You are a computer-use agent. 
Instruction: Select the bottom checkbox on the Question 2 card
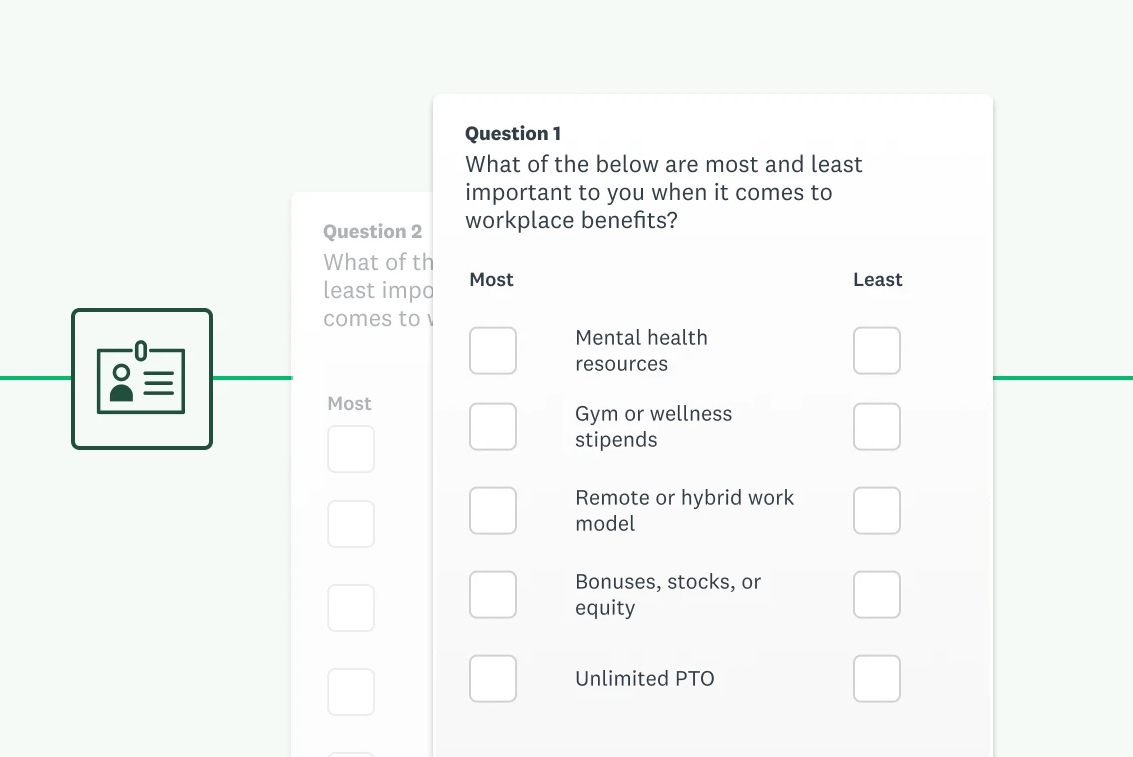(x=351, y=691)
